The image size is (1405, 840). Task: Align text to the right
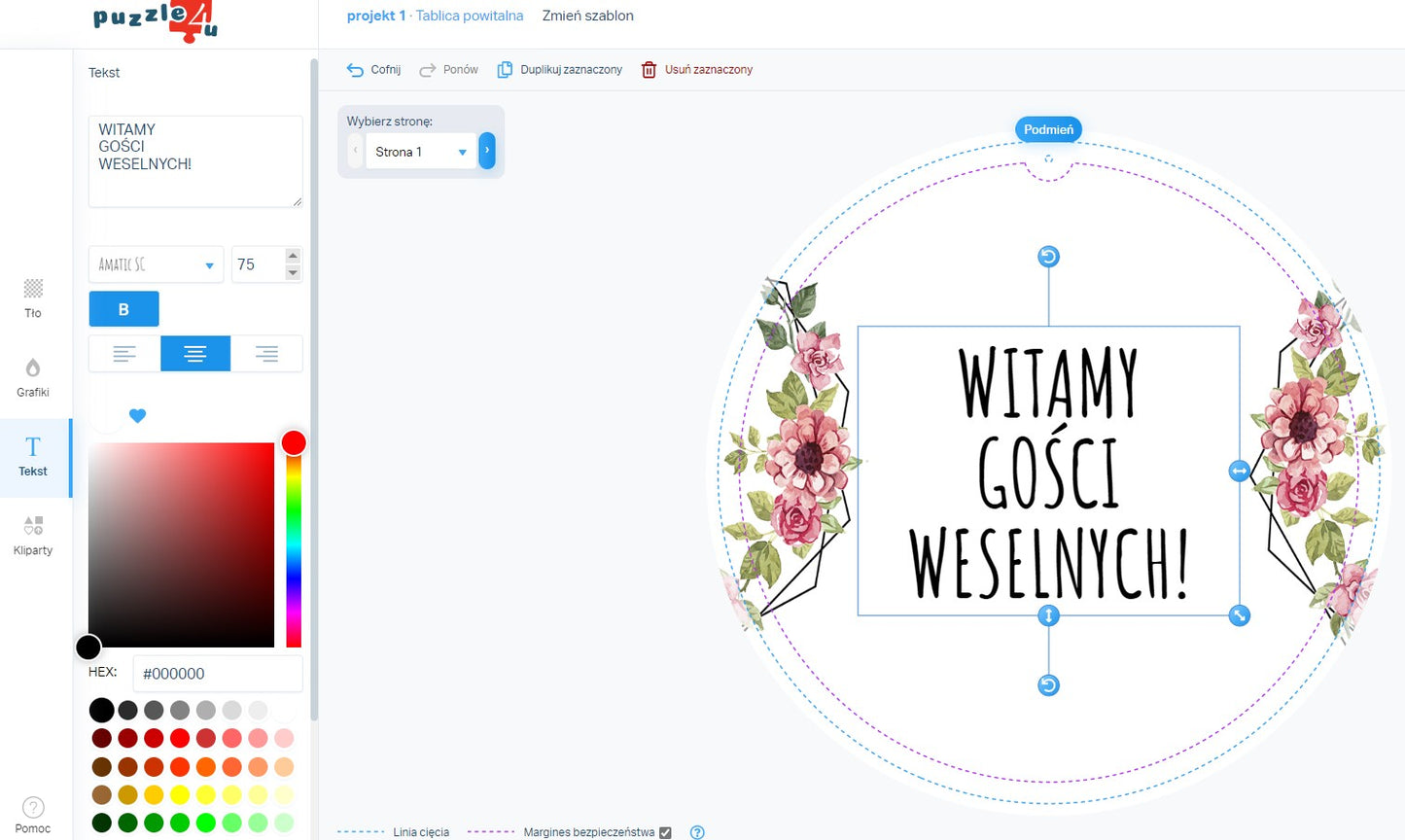click(x=266, y=354)
